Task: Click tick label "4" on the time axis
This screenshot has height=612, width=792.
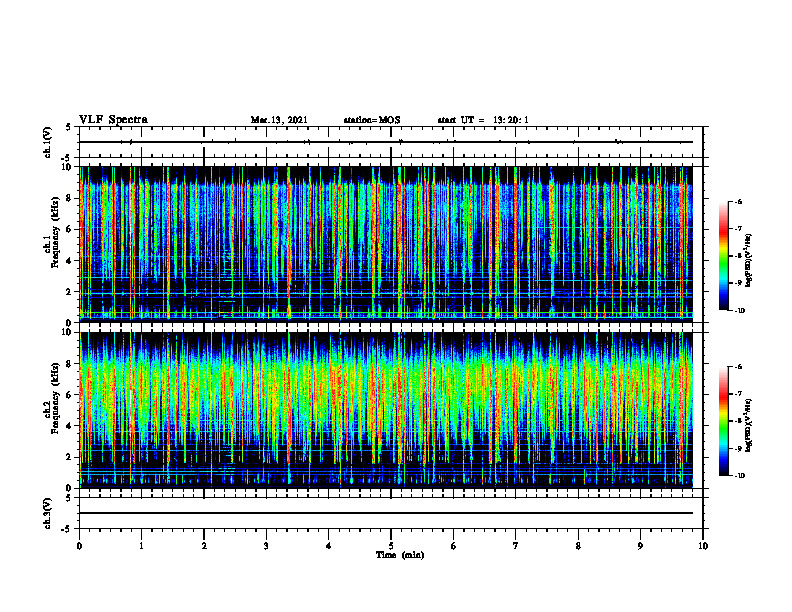Action: 329,546
